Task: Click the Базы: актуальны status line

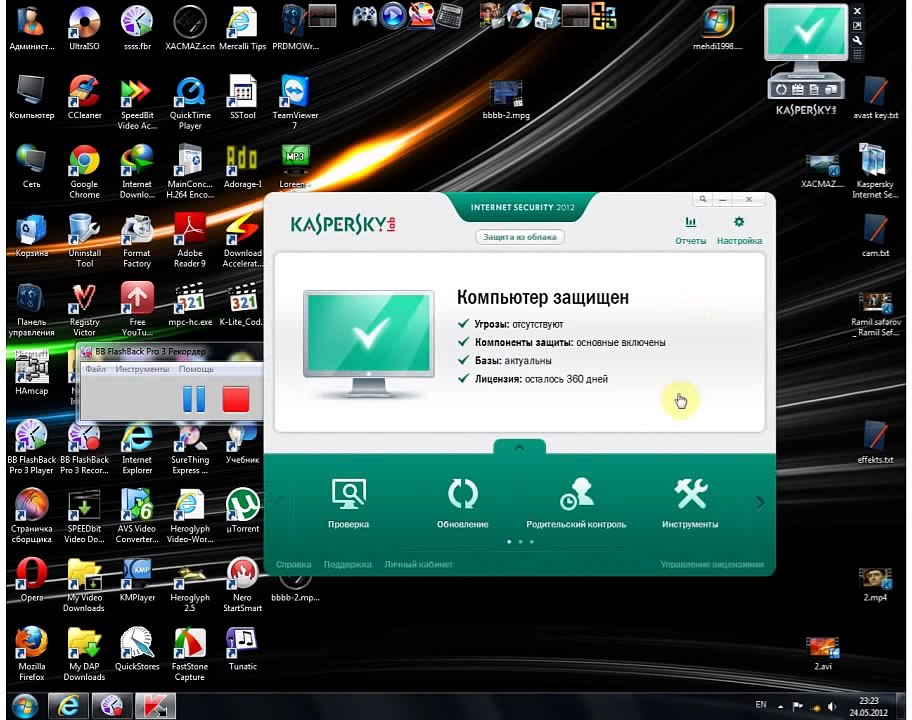Action: pos(505,361)
